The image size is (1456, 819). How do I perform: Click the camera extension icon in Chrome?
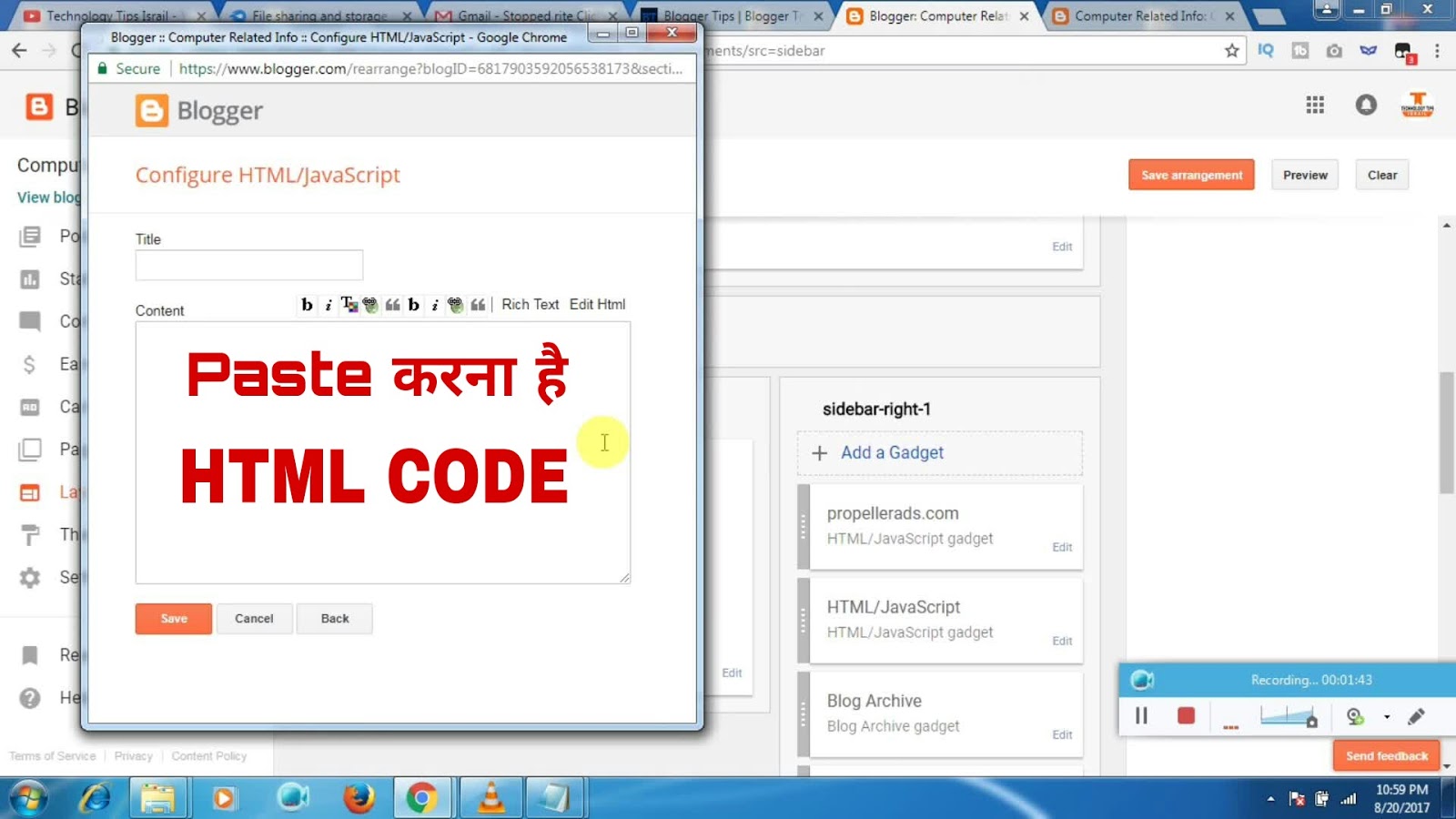(x=1334, y=51)
